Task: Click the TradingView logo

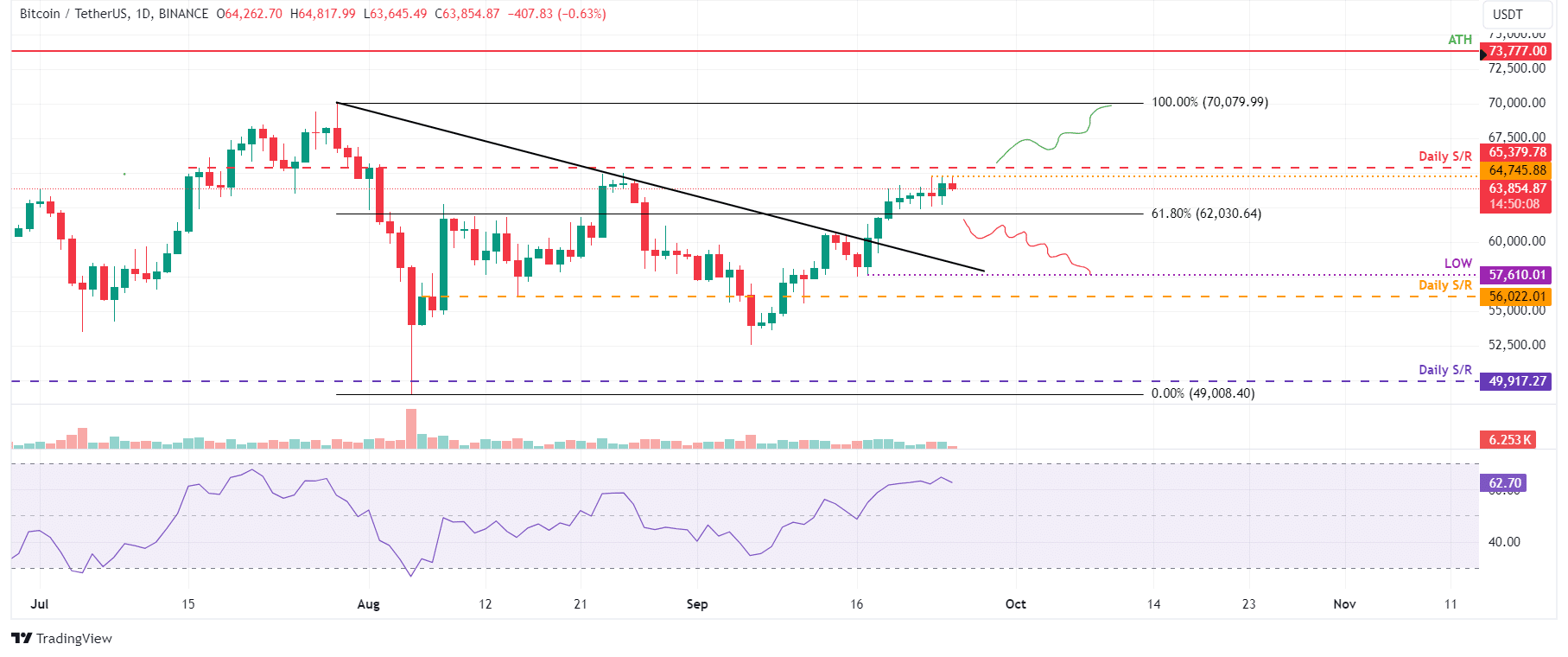Action: [61, 638]
